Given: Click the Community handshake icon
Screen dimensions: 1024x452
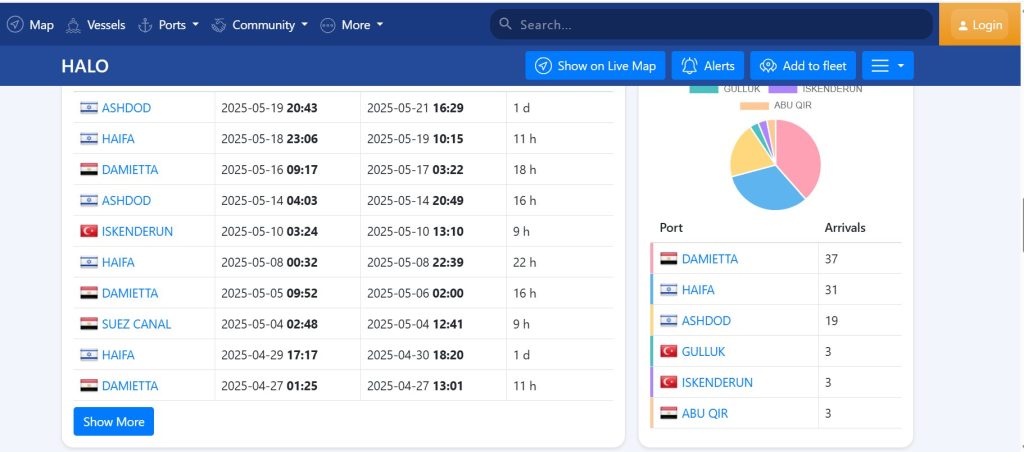Looking at the screenshot, I should coord(219,25).
